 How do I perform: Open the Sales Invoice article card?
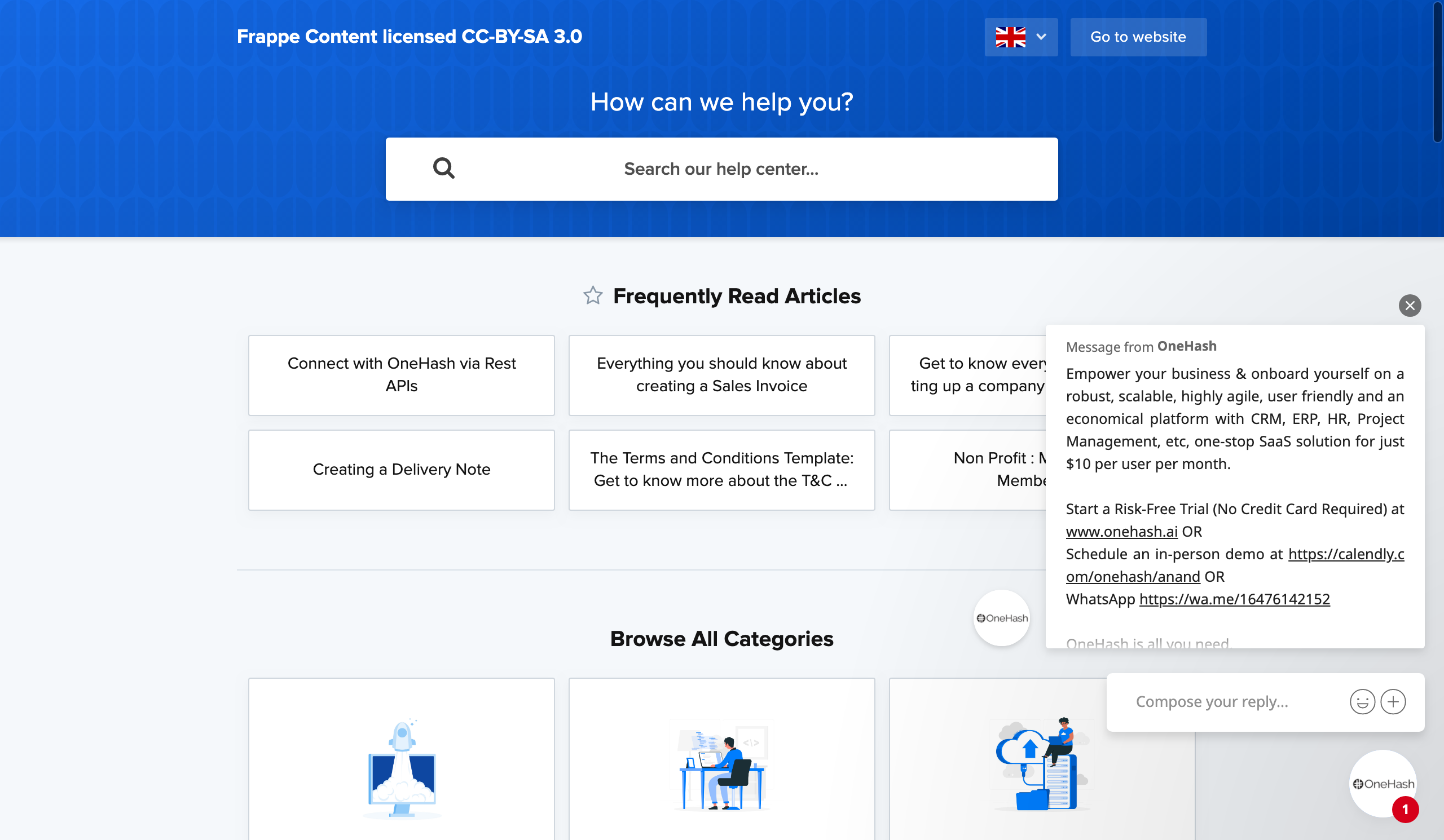[721, 375]
